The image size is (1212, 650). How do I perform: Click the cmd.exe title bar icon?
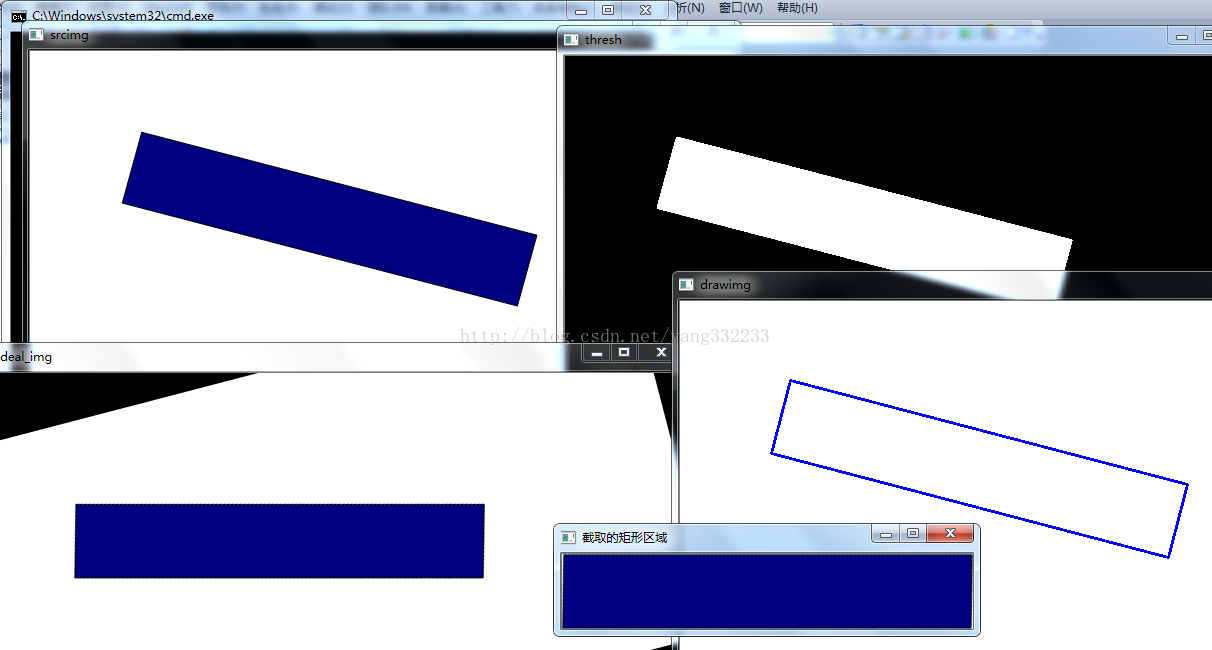coord(18,16)
